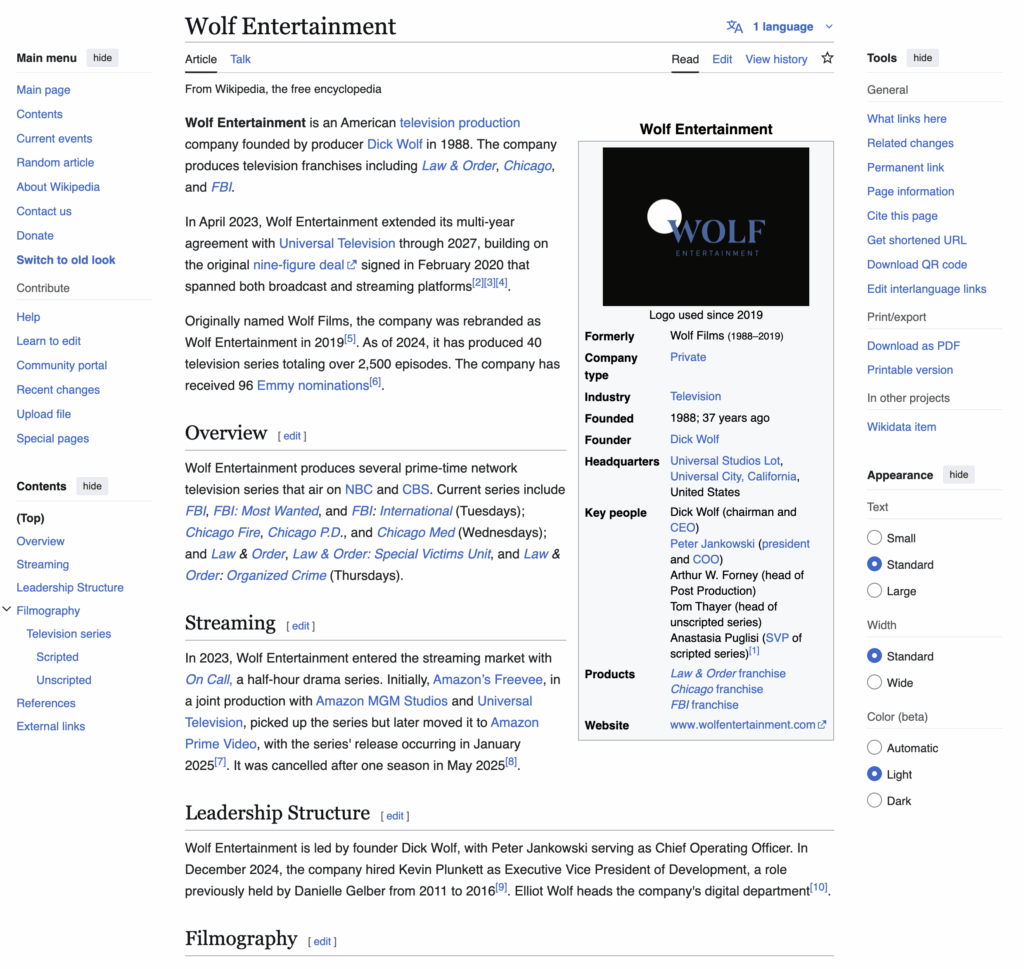Select Standard width radio button

(874, 656)
